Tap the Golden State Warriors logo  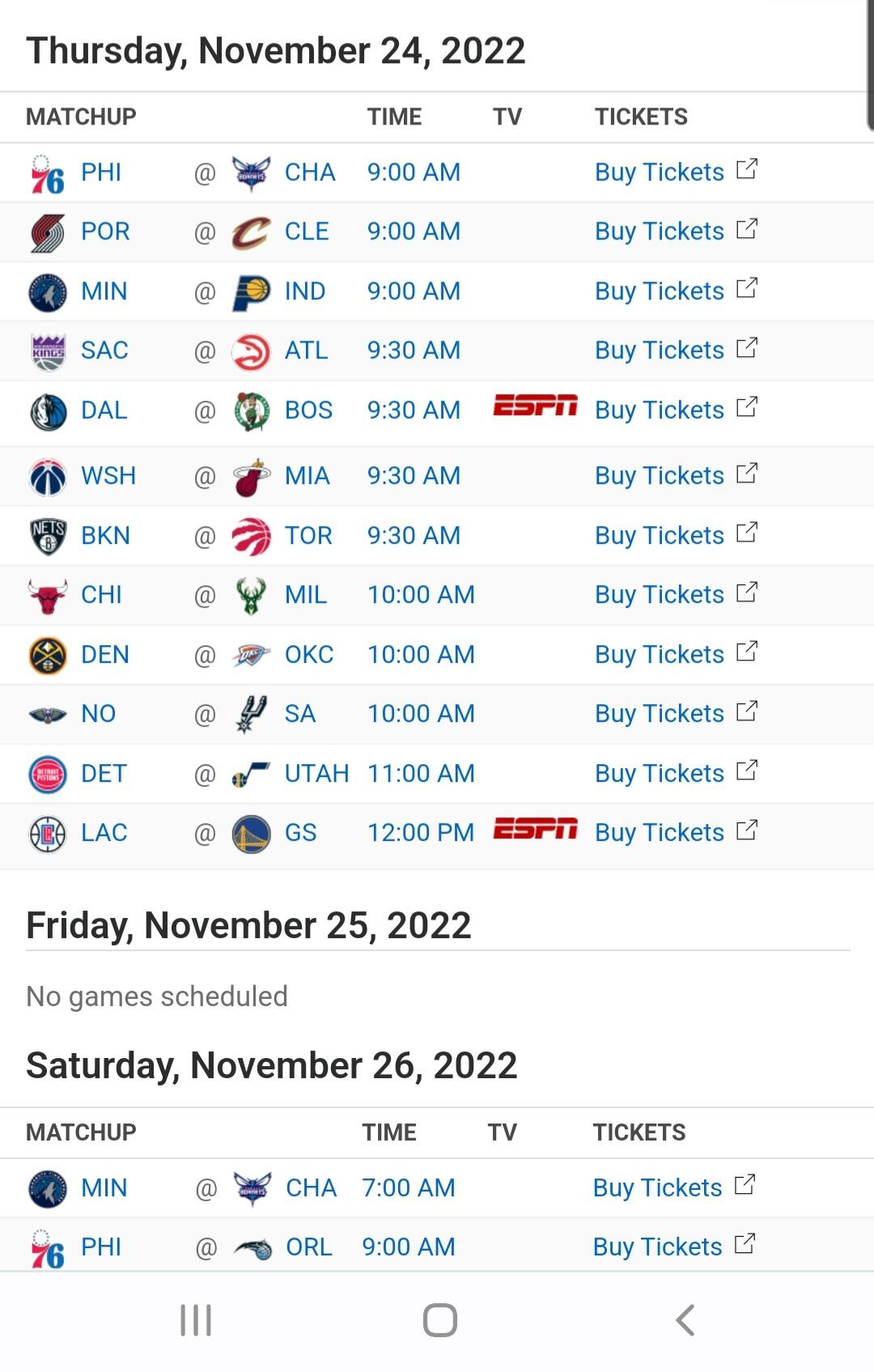coord(251,834)
